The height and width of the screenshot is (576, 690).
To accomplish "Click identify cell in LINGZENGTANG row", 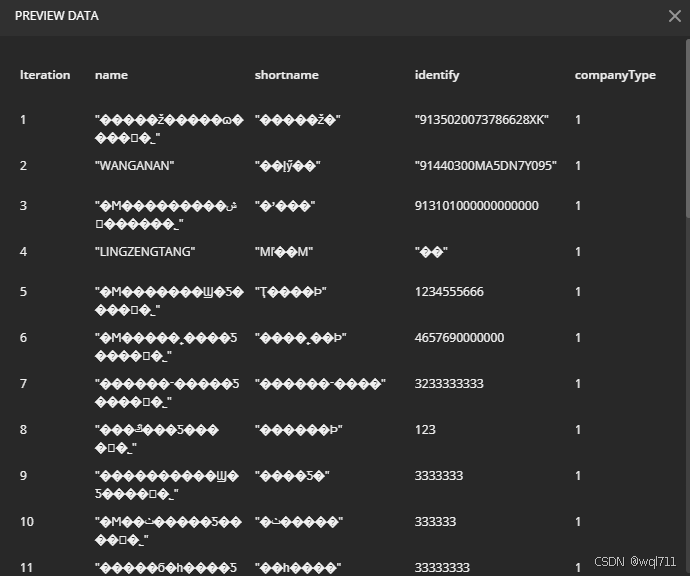I will (431, 252).
